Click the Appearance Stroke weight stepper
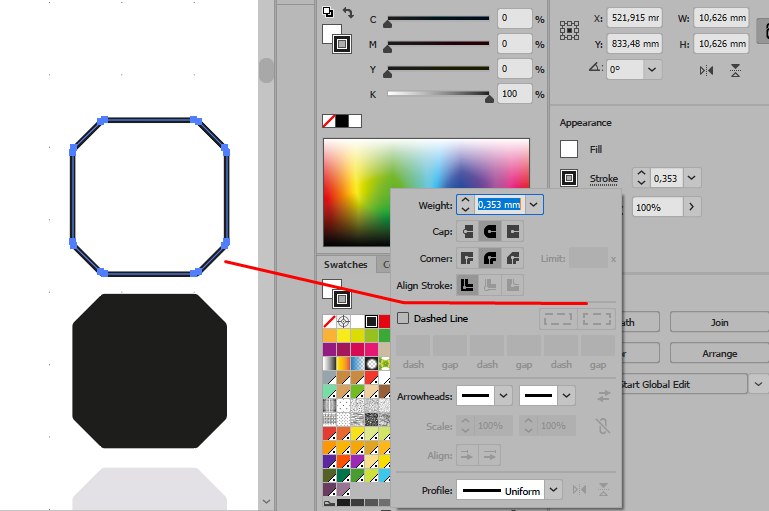This screenshot has width=769, height=511. [x=641, y=178]
